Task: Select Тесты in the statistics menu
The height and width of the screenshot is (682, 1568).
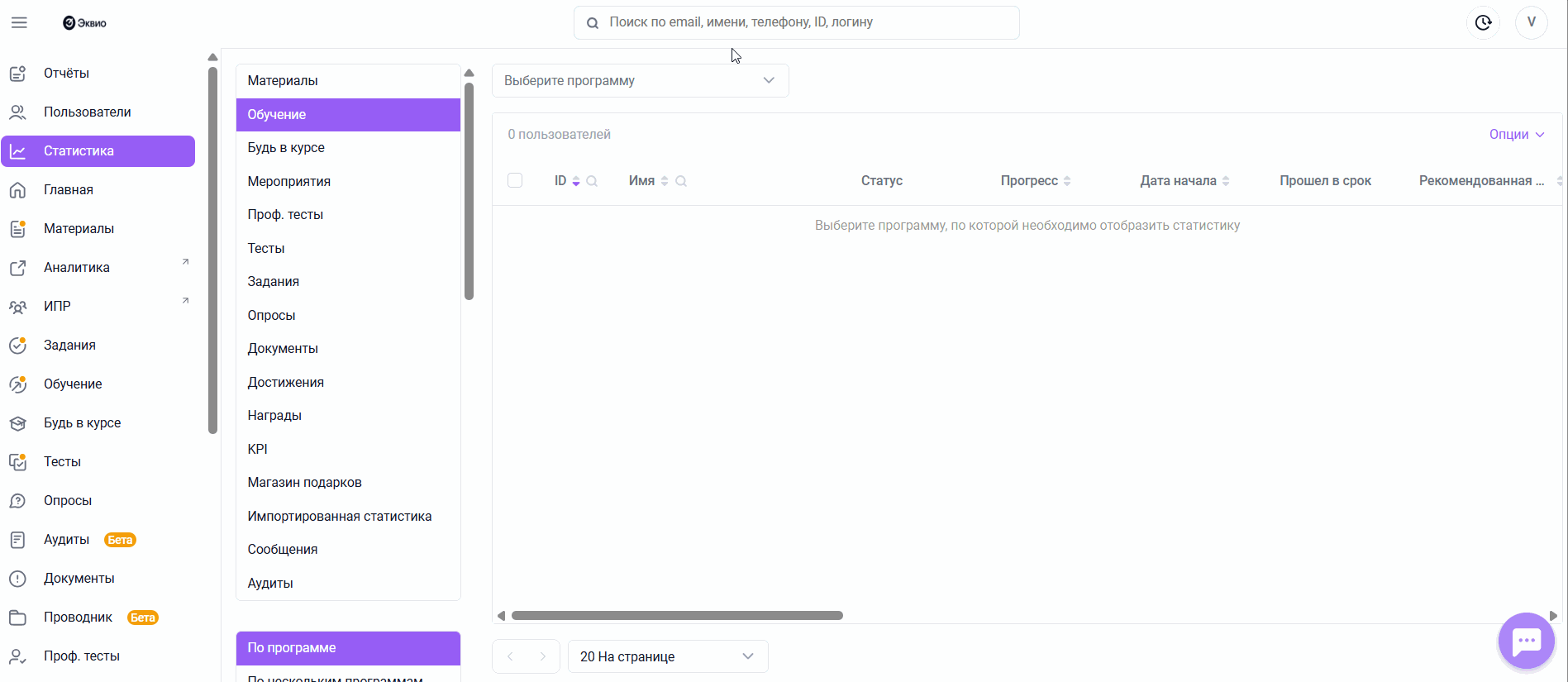Action: pyautogui.click(x=266, y=248)
